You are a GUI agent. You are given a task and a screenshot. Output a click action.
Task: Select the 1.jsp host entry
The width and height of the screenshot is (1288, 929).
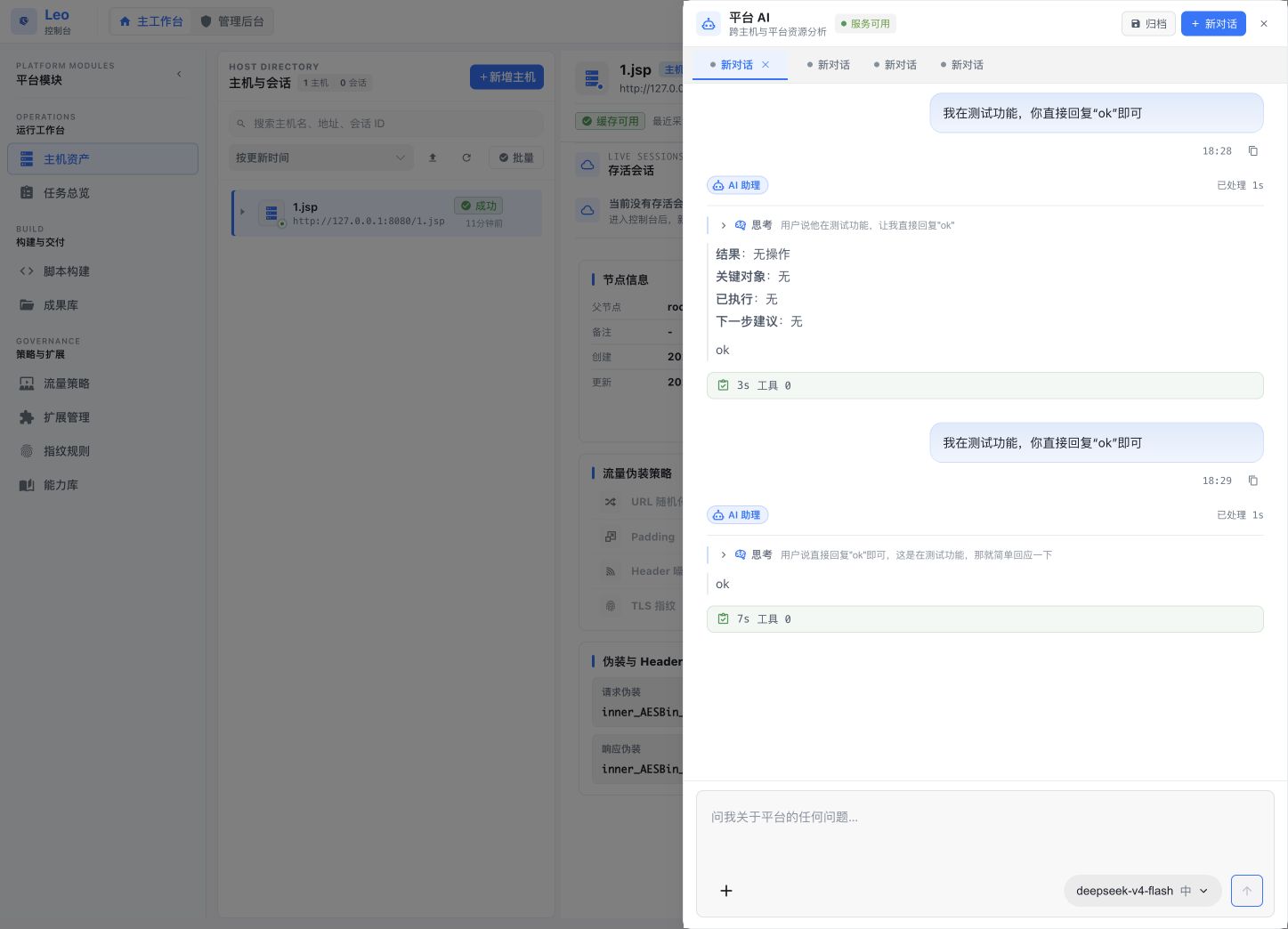coord(387,213)
